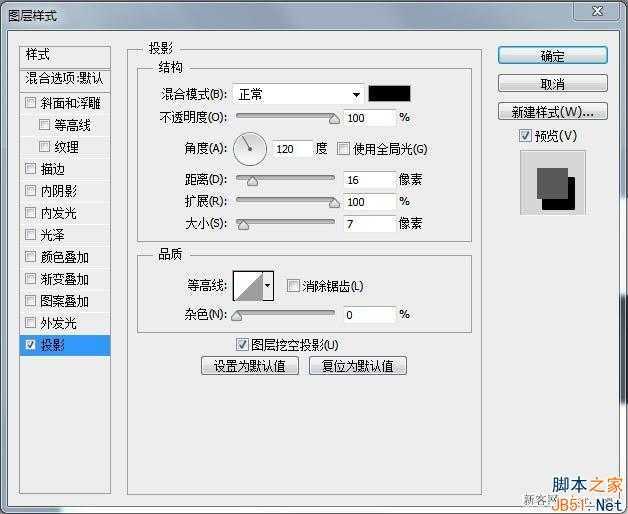Open 混合模式 dropdown showing 正常
The width and height of the screenshot is (628, 514).
298,95
